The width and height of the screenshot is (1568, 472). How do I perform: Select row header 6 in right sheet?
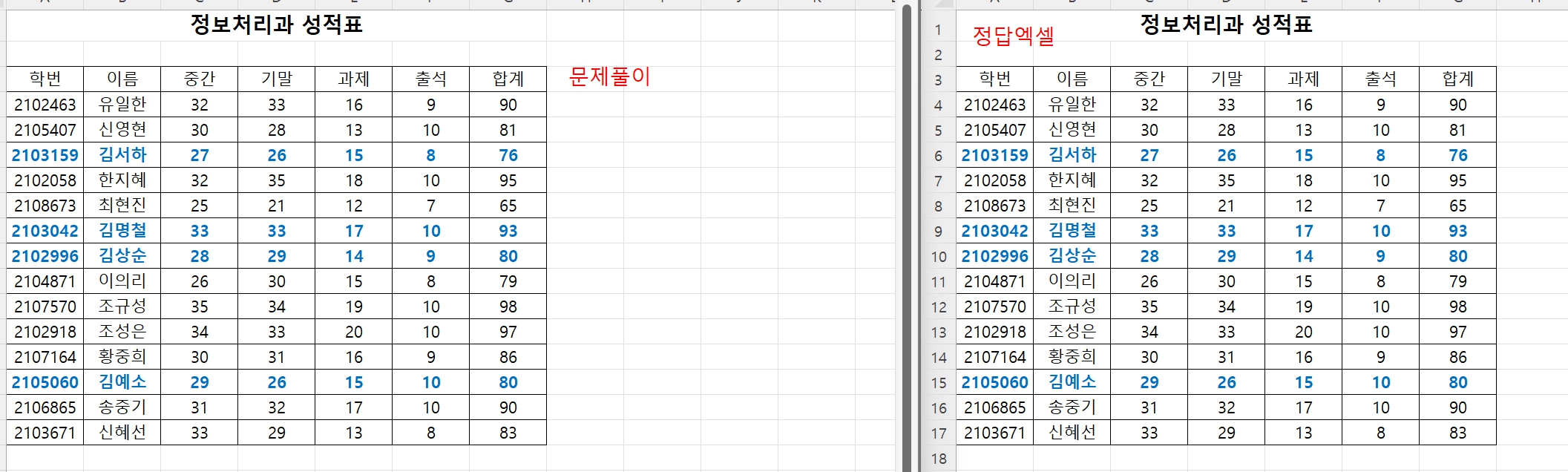(938, 156)
